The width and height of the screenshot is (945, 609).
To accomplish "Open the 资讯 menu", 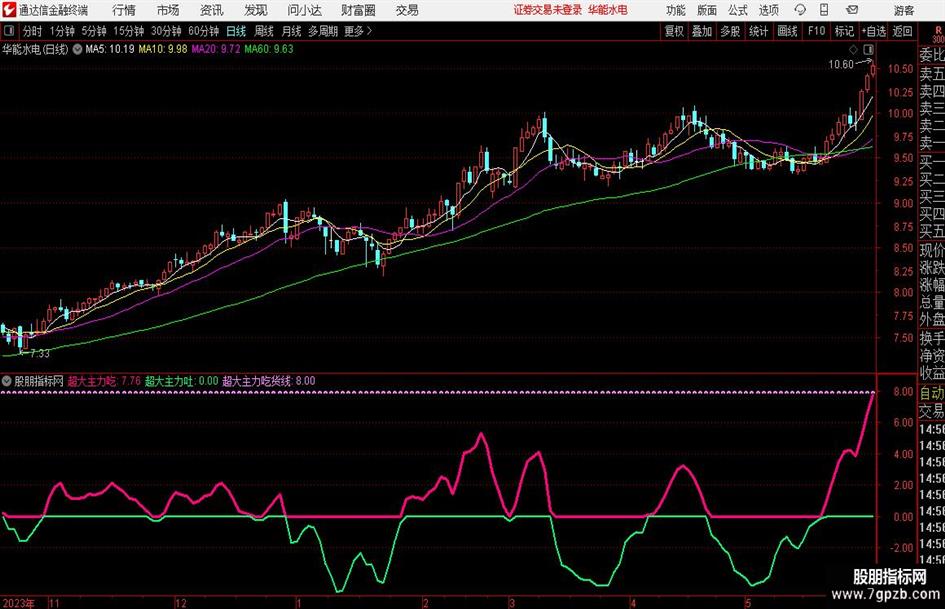I will click(x=212, y=10).
